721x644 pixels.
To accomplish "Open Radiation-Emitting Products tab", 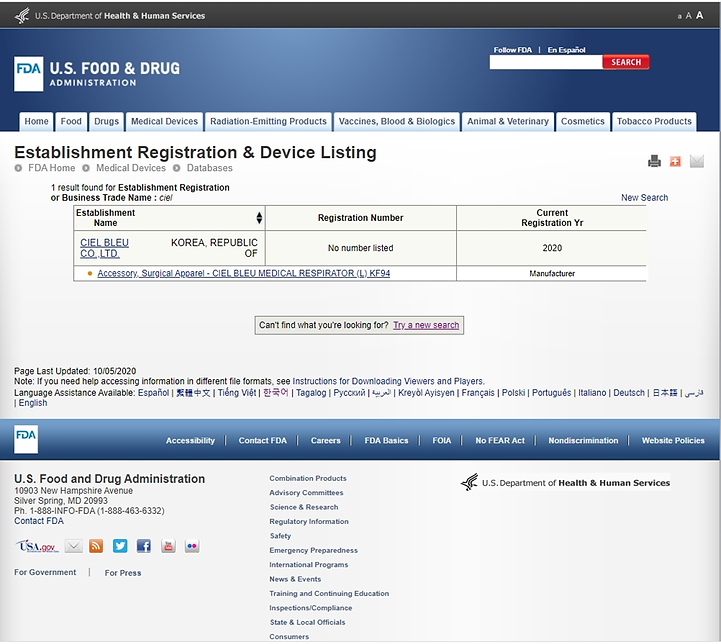I will pyautogui.click(x=268, y=121).
